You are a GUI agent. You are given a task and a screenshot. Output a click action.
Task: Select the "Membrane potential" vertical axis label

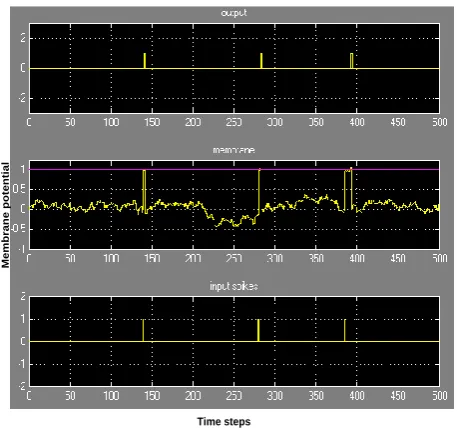click(5, 215)
